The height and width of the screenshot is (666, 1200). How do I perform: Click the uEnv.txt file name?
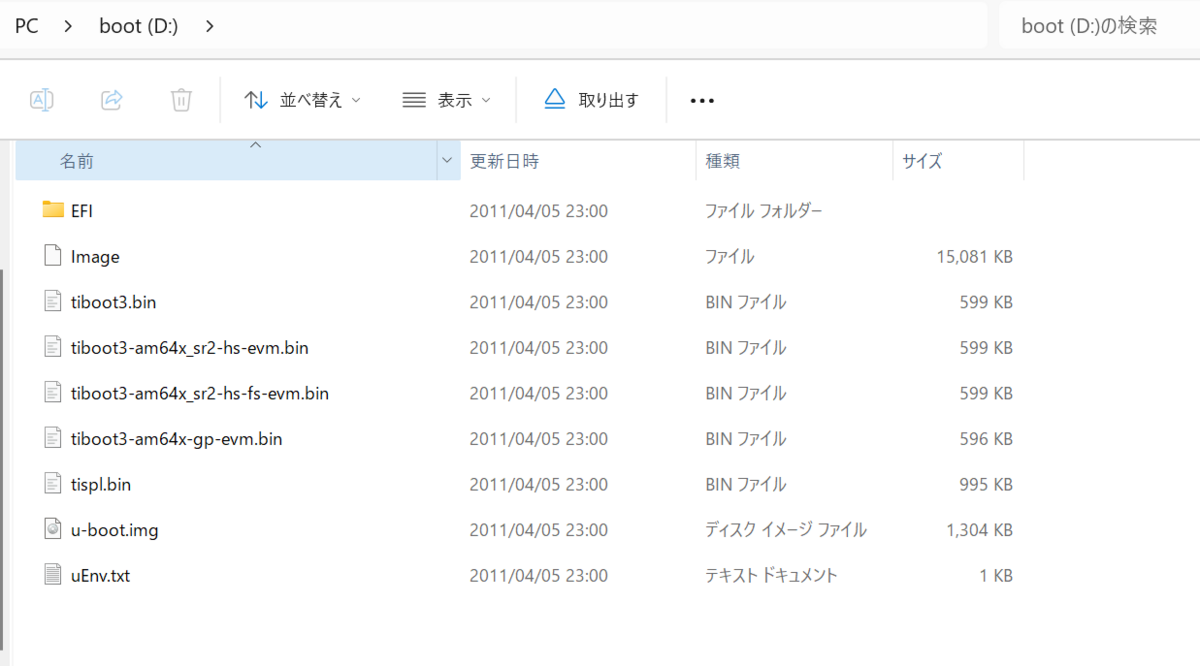tap(101, 576)
